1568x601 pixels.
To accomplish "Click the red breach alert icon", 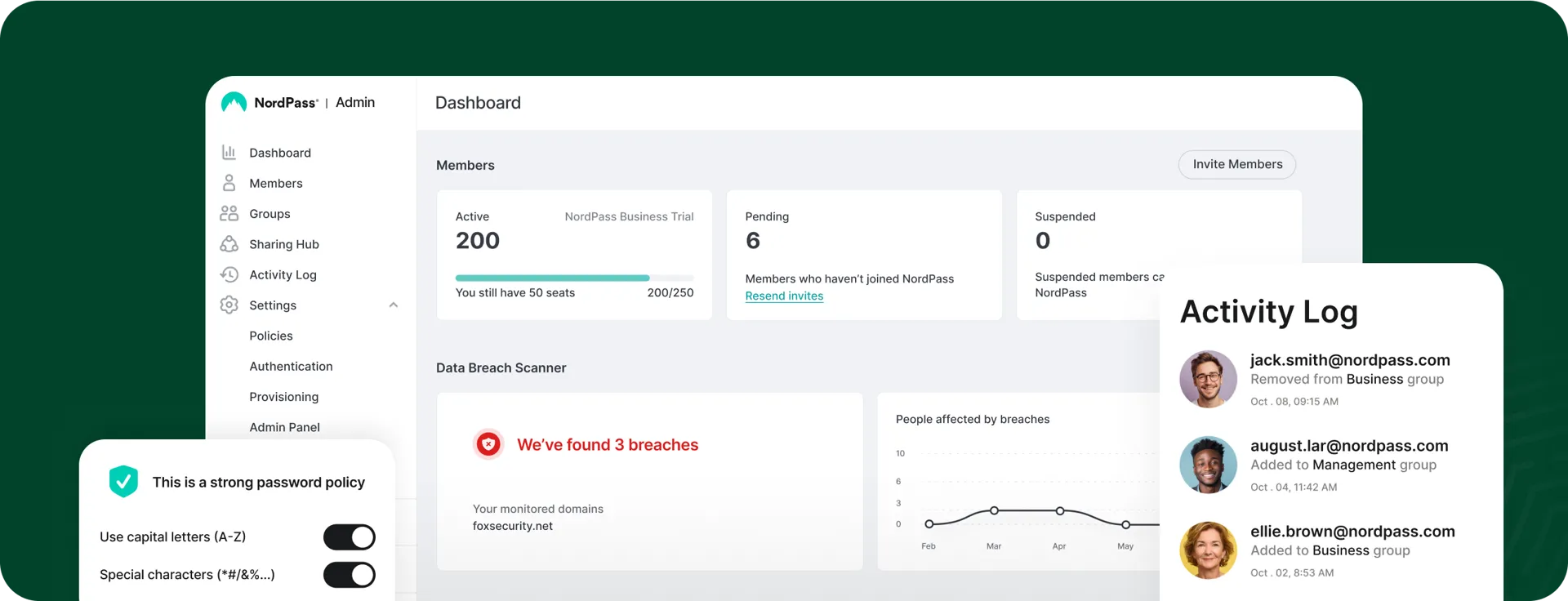I will (488, 444).
